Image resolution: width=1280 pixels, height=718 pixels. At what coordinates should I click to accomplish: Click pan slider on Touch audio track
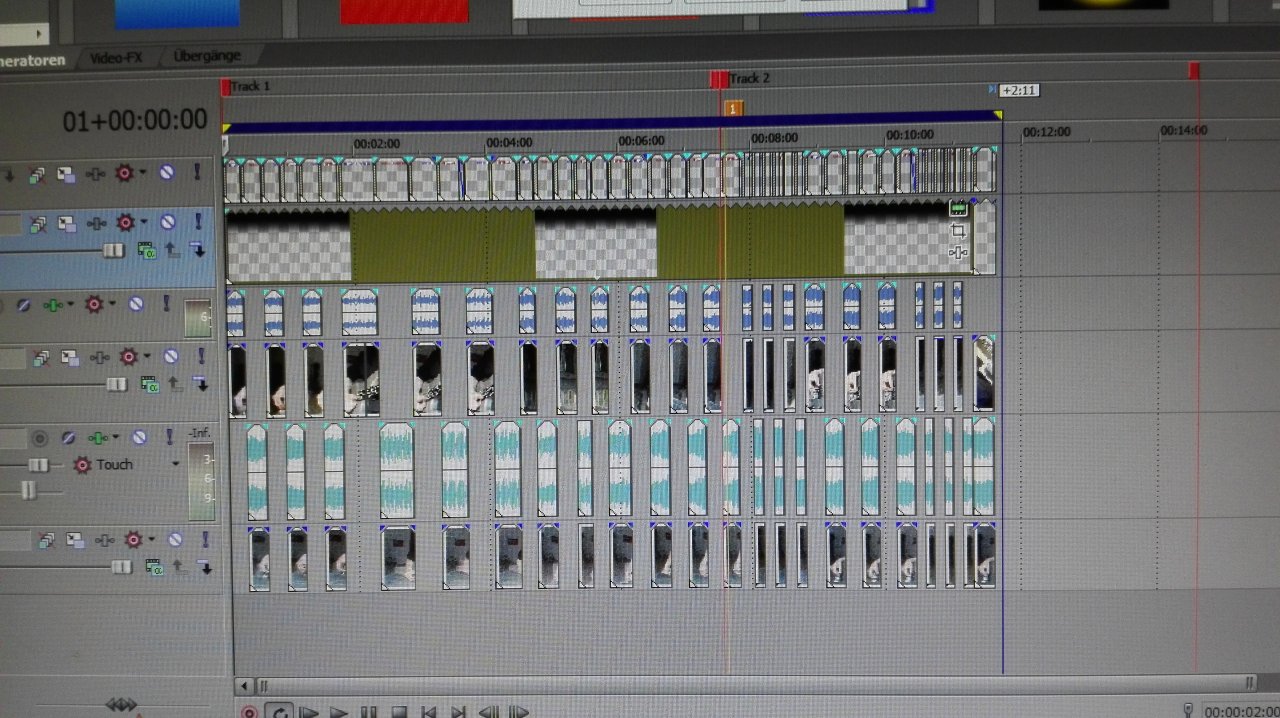(28, 490)
